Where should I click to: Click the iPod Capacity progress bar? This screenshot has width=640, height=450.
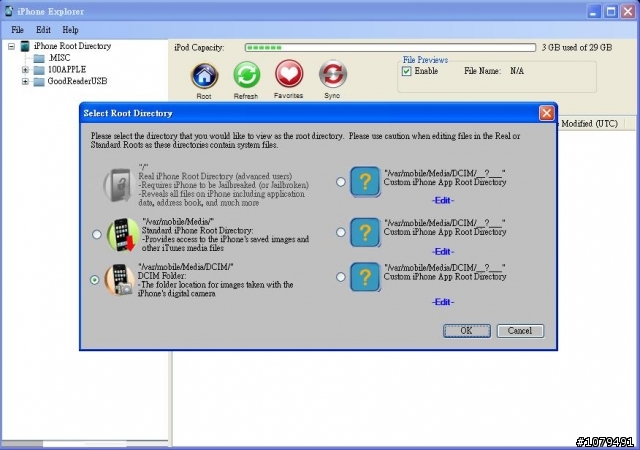tap(390, 48)
